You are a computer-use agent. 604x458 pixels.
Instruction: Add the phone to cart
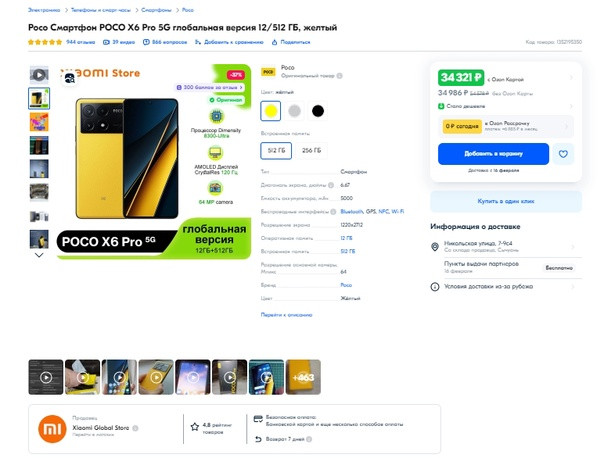click(493, 154)
